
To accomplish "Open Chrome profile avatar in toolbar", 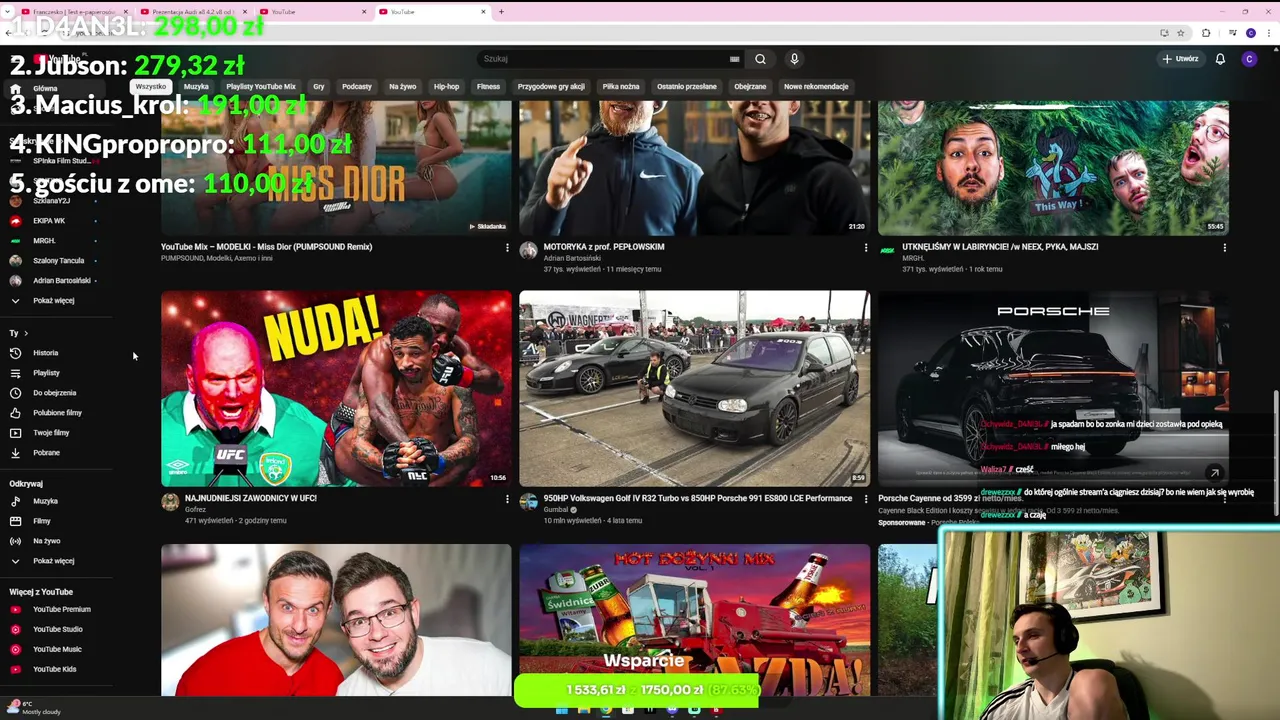I will [1250, 33].
